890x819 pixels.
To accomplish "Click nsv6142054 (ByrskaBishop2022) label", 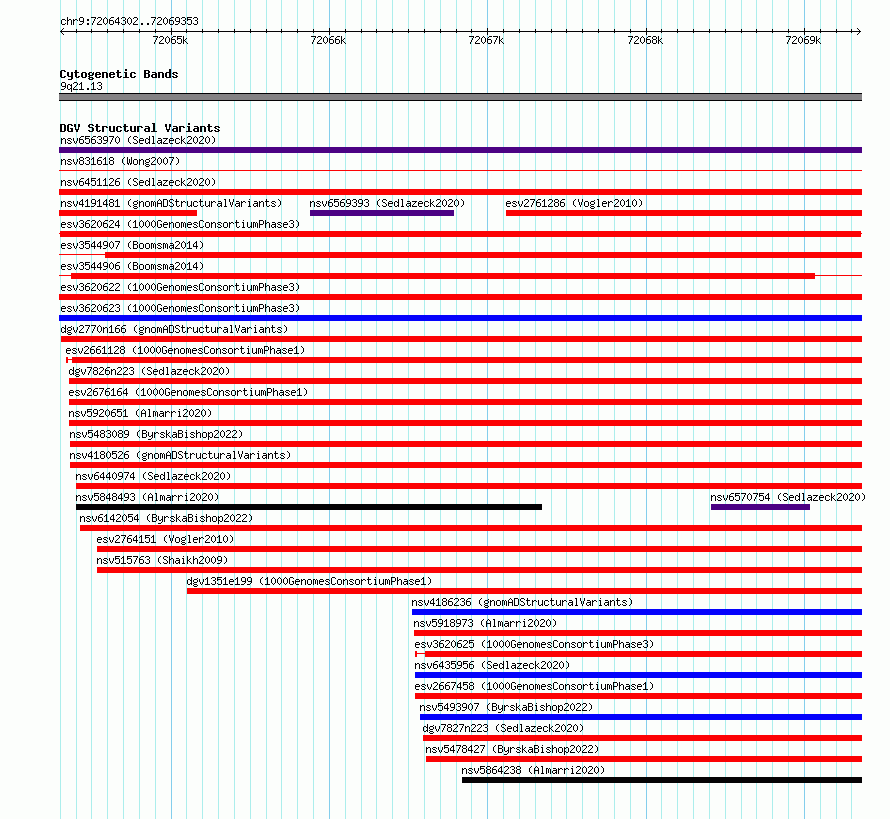I will (166, 518).
